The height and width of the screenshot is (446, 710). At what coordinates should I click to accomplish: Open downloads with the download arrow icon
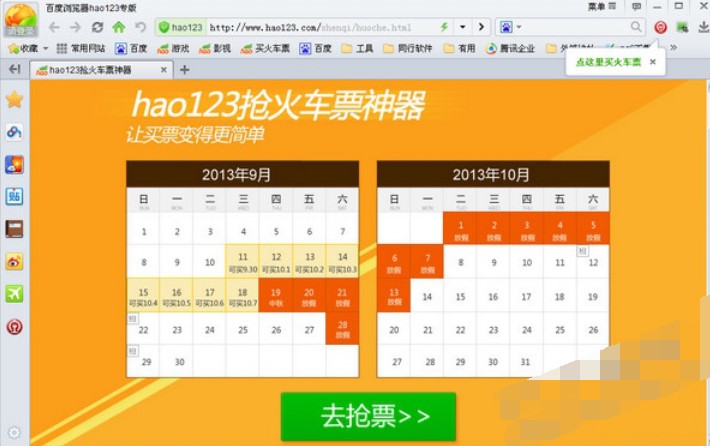pos(703,28)
